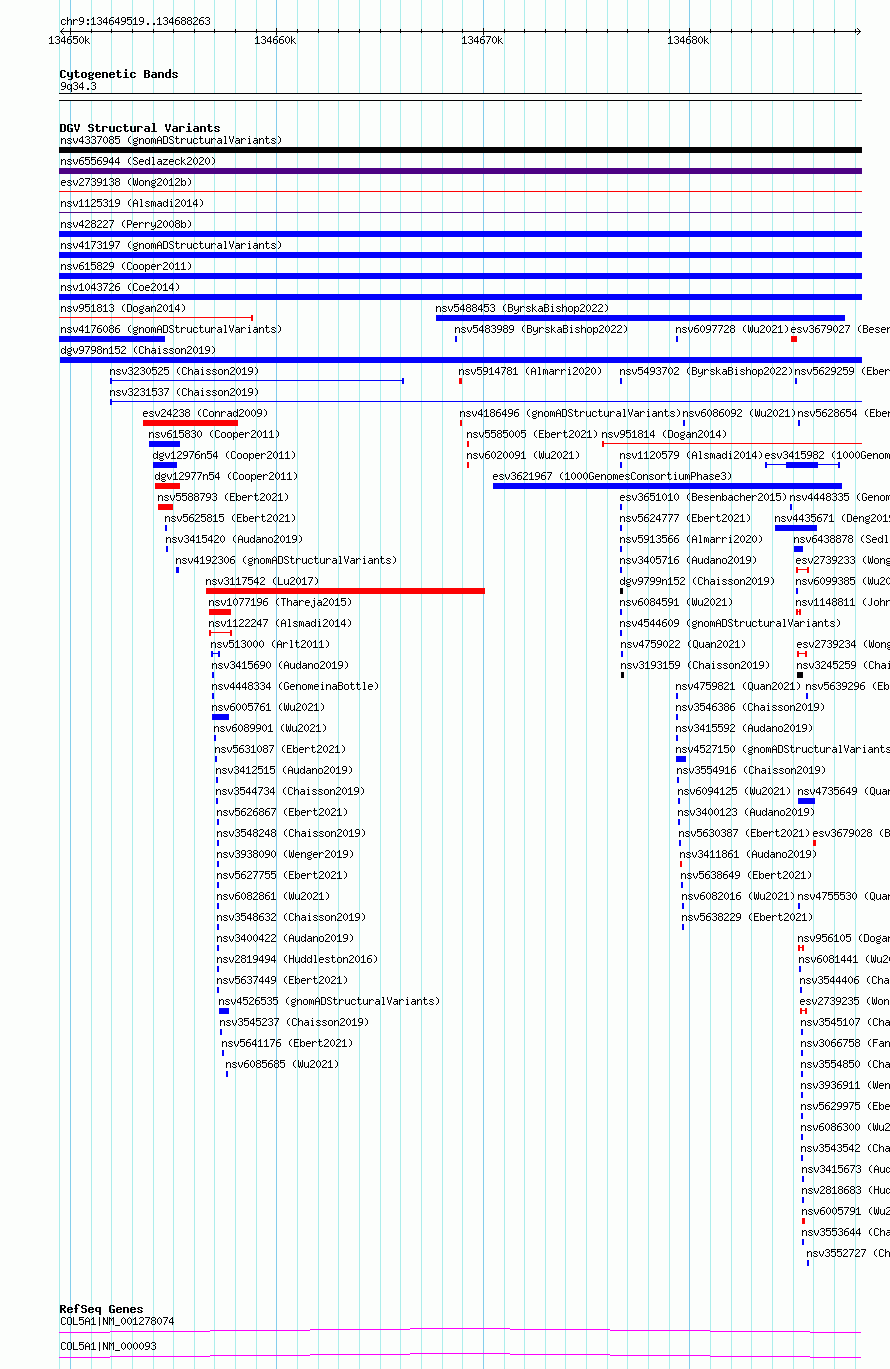Viewport: 890px width, 1369px height.
Task: Open nsv1077196 (Thareja2015) variant
Action: coord(280,602)
